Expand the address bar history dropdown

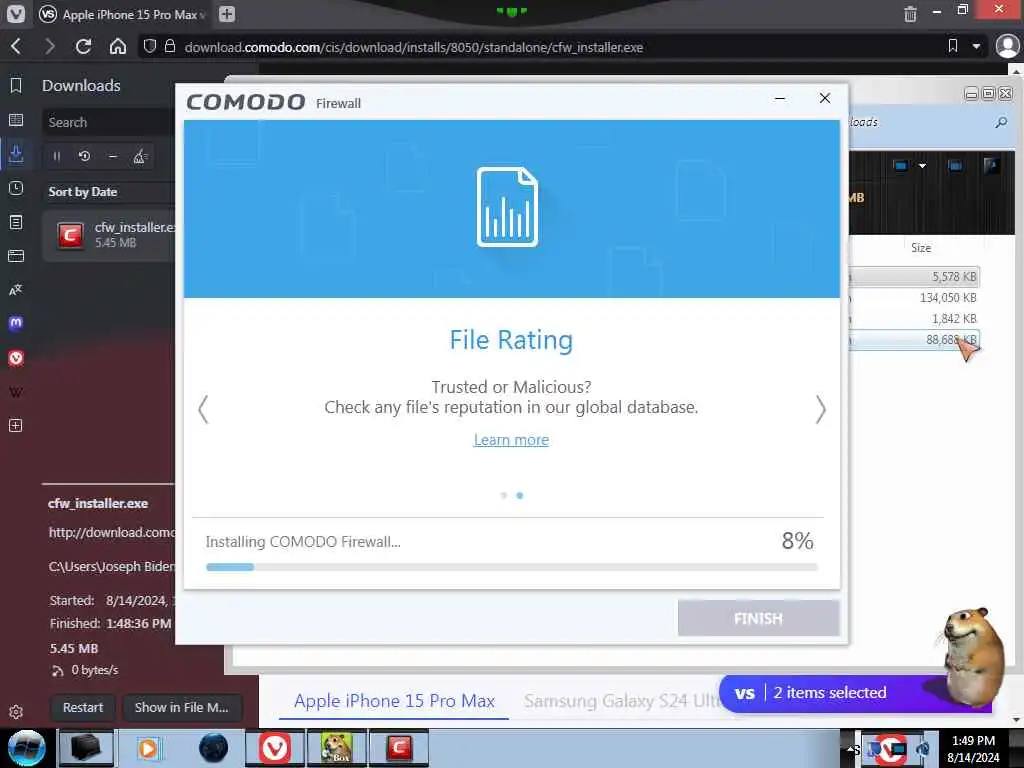point(976,46)
